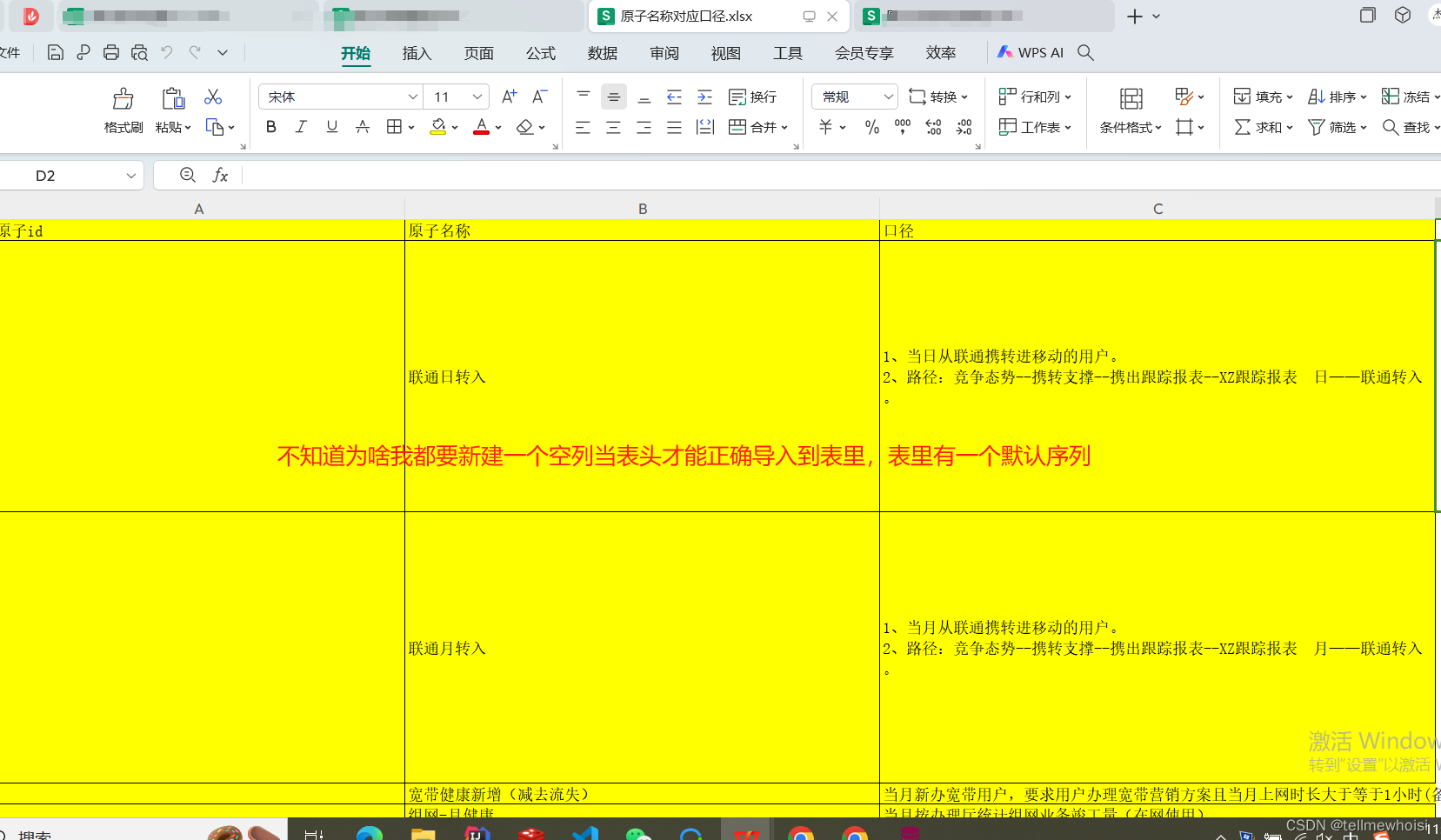Toggle italic formatting
1441x840 pixels.
pyautogui.click(x=301, y=127)
